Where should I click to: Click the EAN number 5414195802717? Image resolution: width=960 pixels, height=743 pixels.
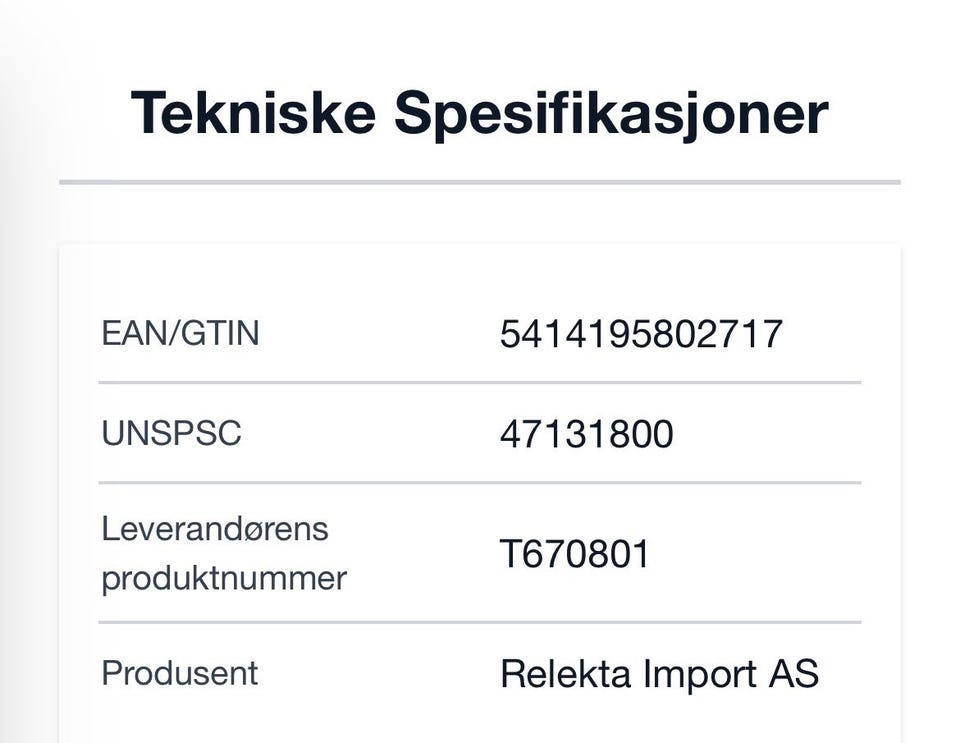(641, 334)
